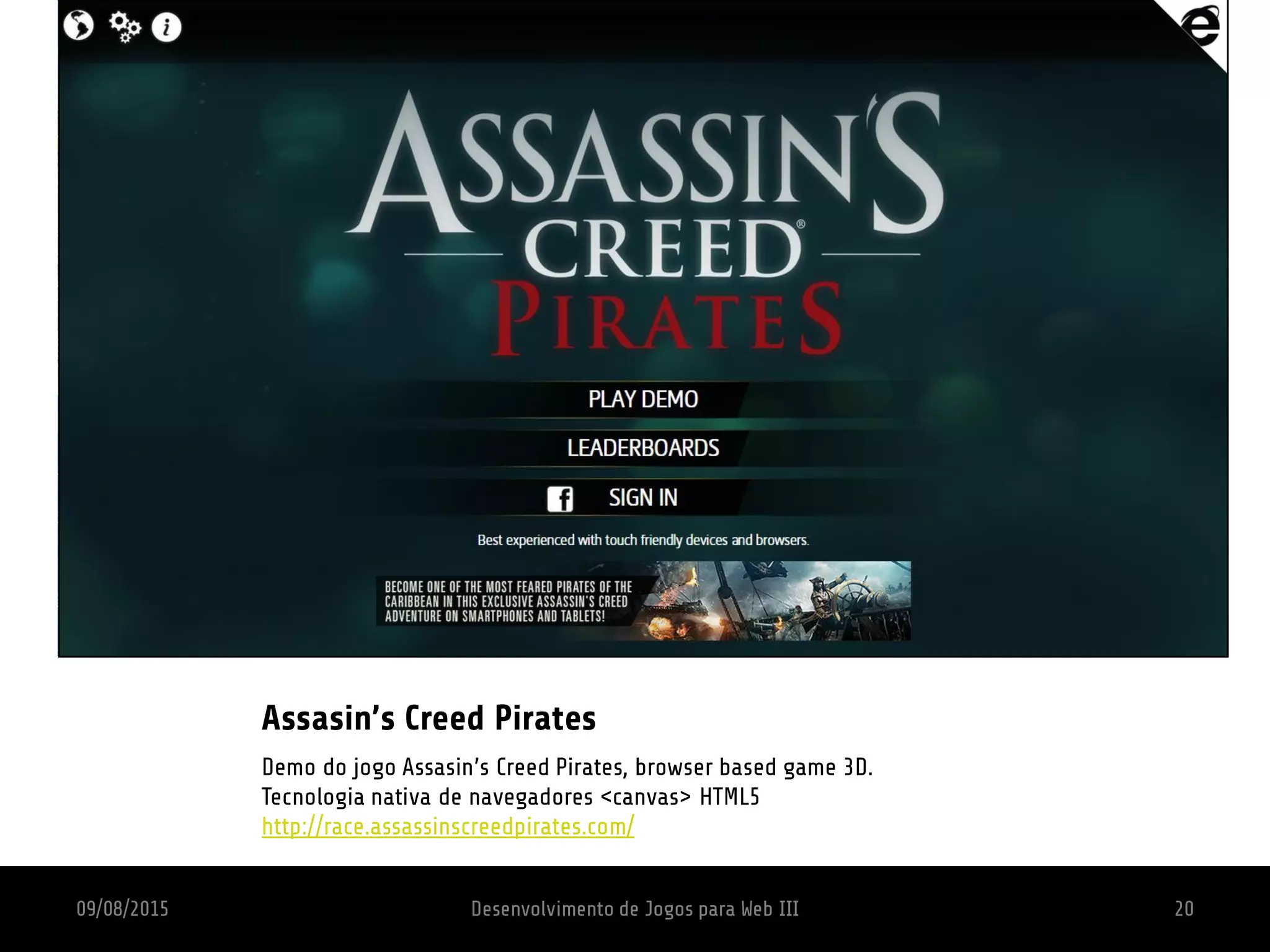Click the red Pirates title word
1270x952 pixels.
point(667,319)
